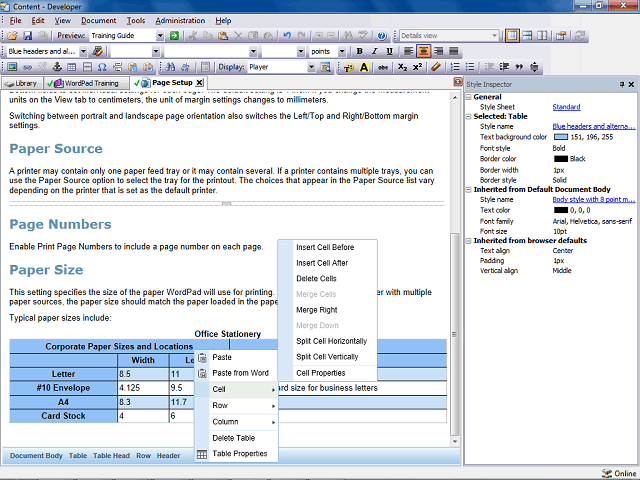Click the Open folder toolbar icon
This screenshot has height=480, width=640.
[13, 36]
